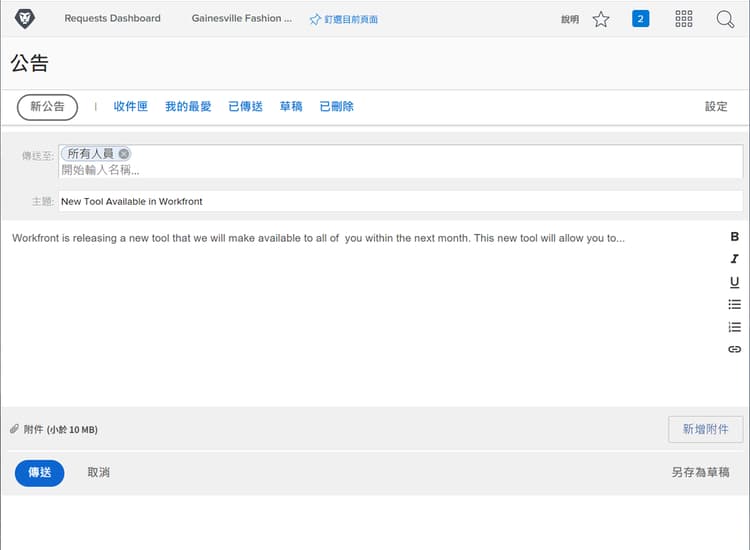
Task: Click the subject field with New Tool Available
Action: click(400, 201)
